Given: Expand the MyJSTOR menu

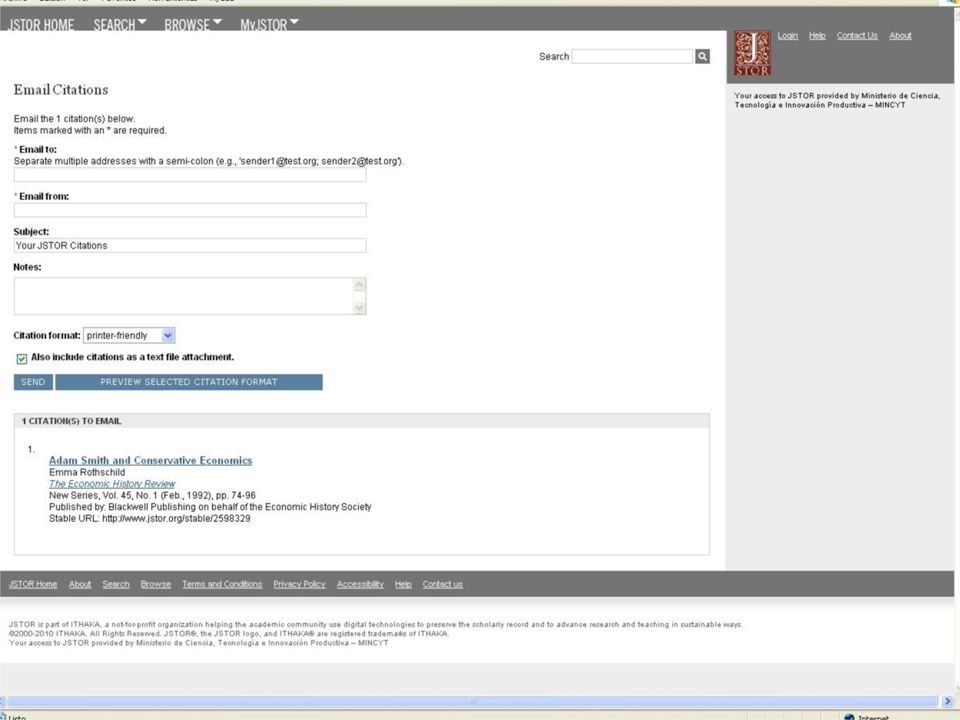Looking at the screenshot, I should coord(269,24).
